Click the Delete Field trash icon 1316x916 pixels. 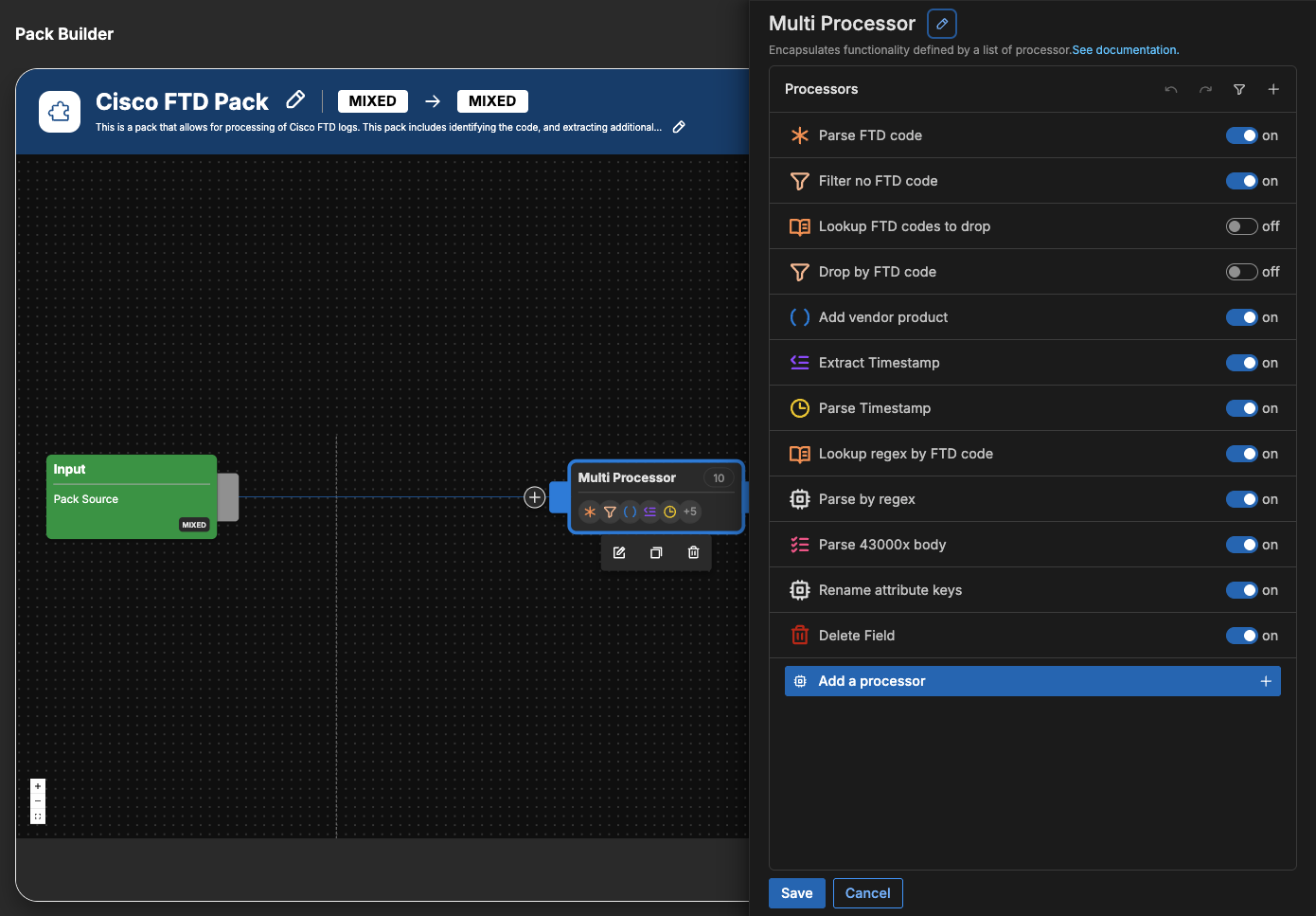pos(800,636)
